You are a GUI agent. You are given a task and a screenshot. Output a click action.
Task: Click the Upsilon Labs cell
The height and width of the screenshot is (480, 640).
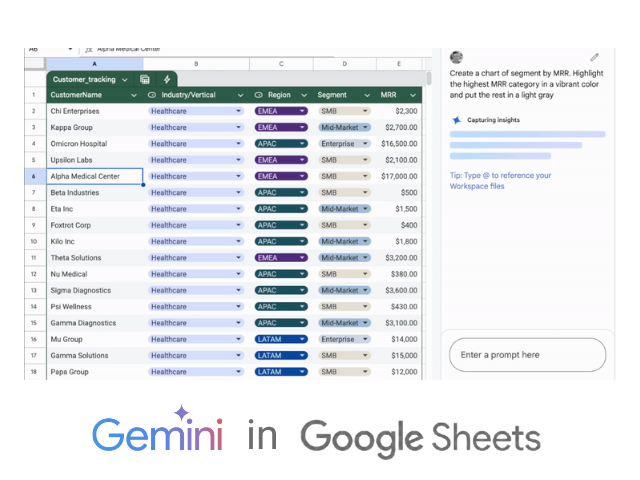95,160
